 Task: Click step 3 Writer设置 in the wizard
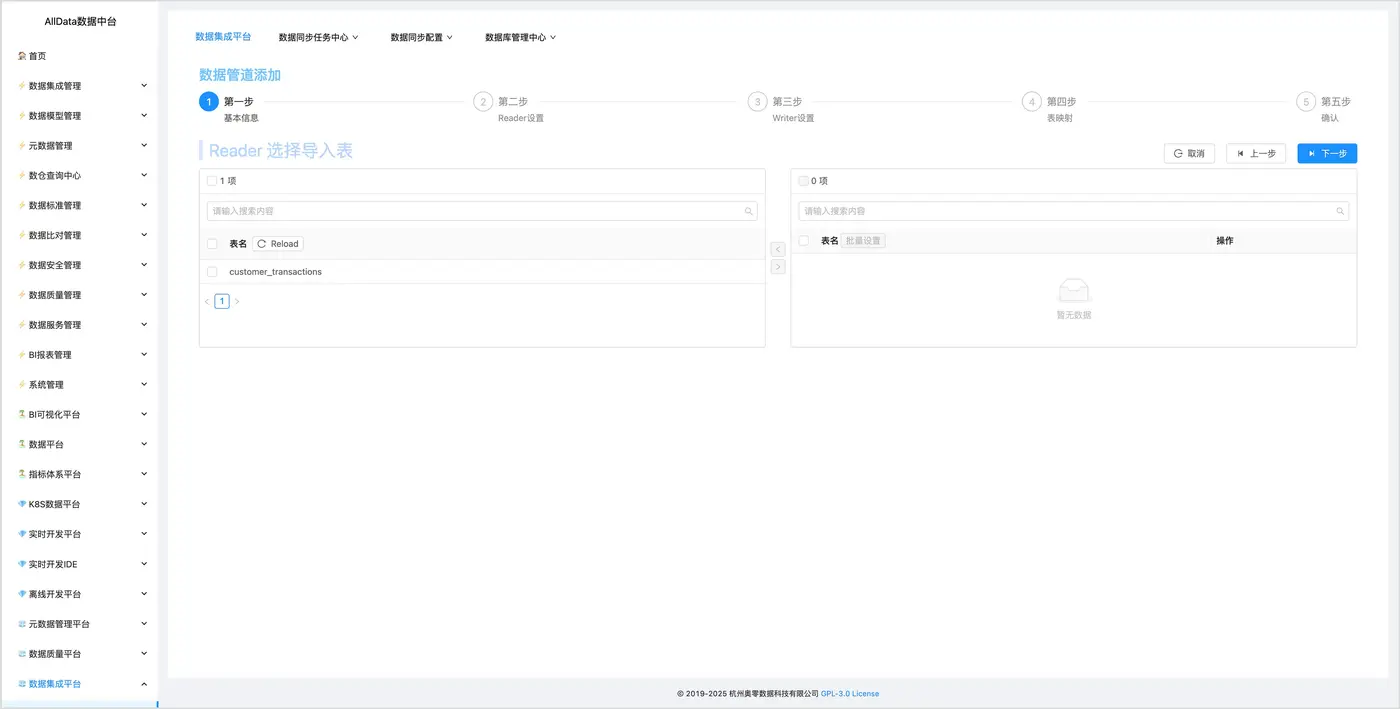782,109
